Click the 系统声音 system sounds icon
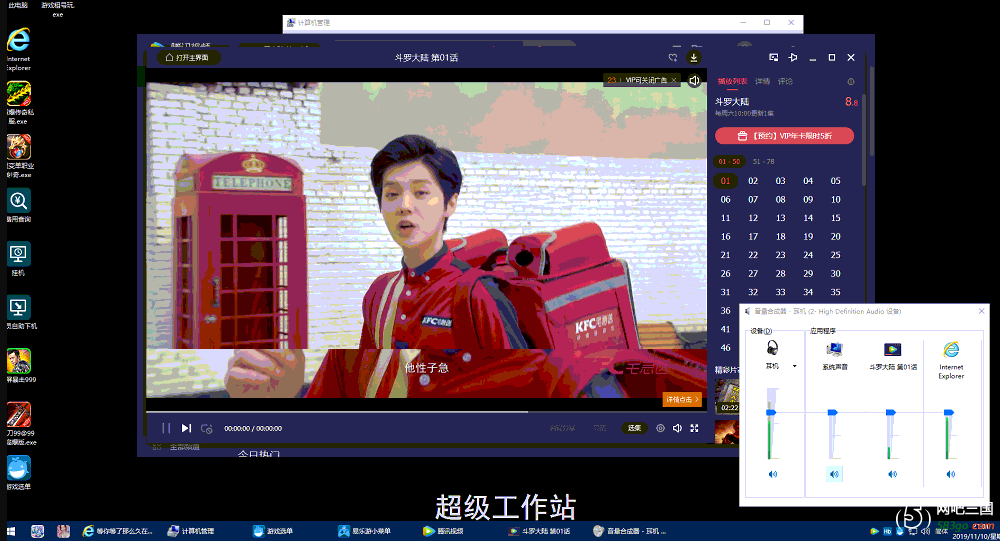This screenshot has width=1000, height=541. [x=834, y=349]
